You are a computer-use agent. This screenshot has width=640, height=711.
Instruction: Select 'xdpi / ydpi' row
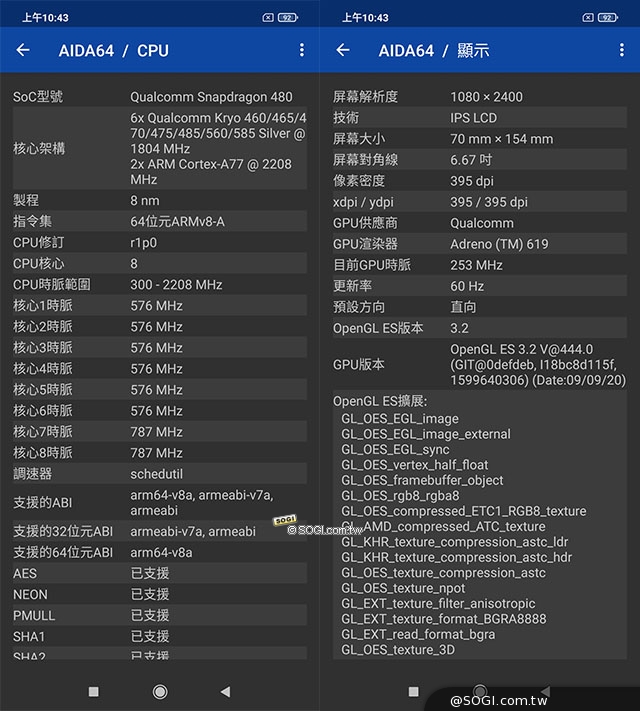(480, 202)
